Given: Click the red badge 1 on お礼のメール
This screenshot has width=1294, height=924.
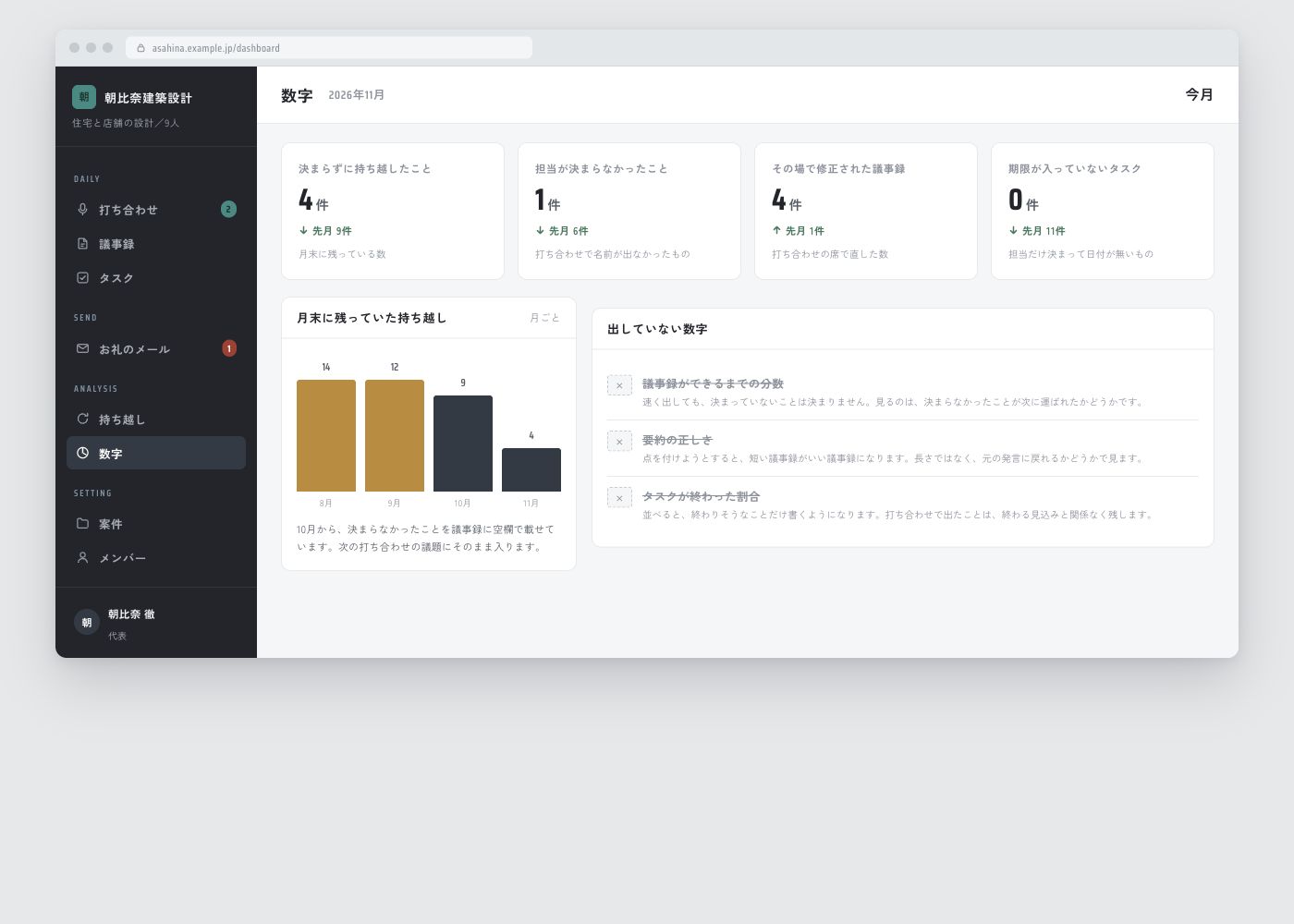Looking at the screenshot, I should [x=229, y=348].
